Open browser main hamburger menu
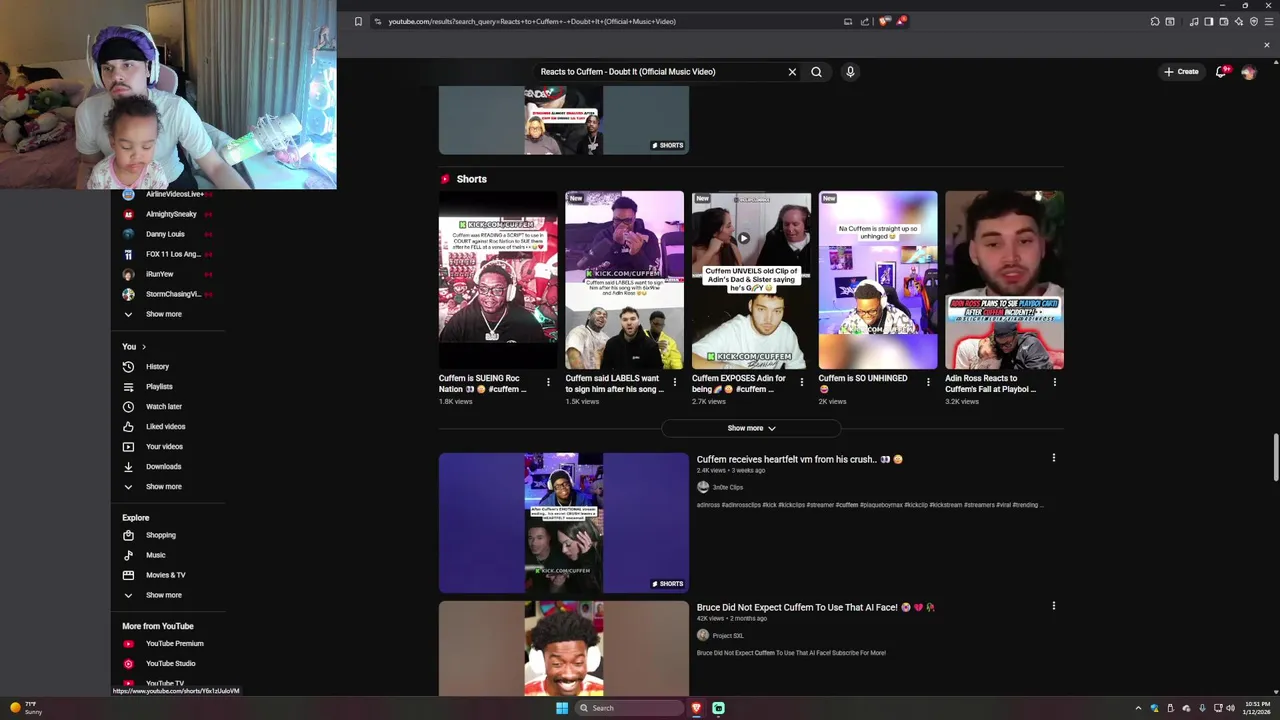This screenshot has width=1280, height=720. (1268, 21)
